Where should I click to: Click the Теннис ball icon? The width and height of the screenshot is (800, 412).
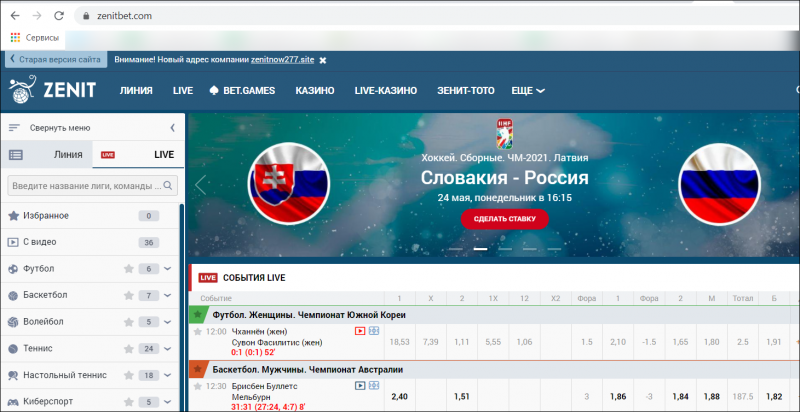point(13,349)
